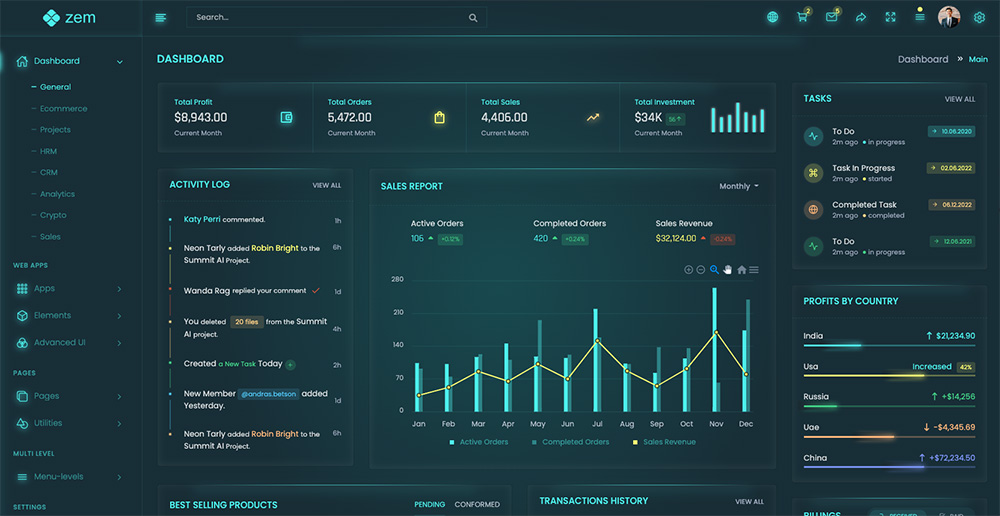Click the Total Profit wallet icon
The image size is (1000, 516).
coord(287,117)
